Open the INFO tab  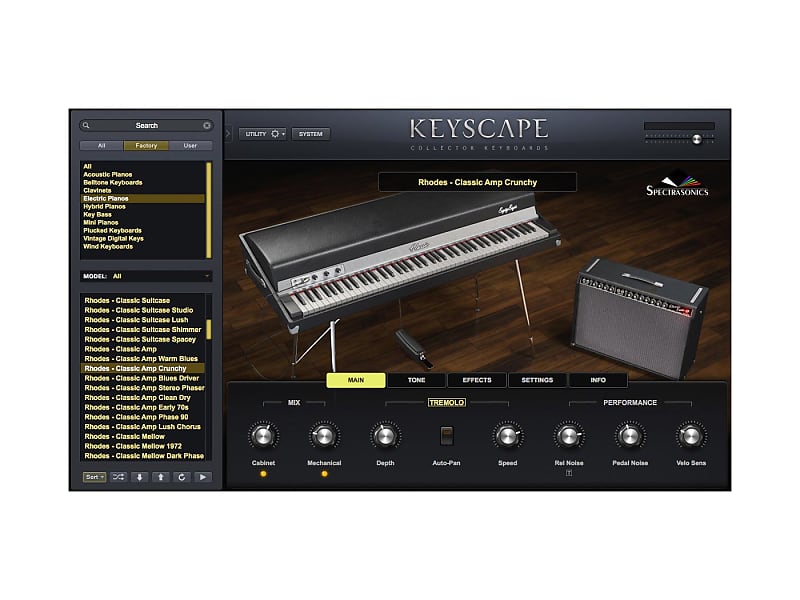coord(598,380)
